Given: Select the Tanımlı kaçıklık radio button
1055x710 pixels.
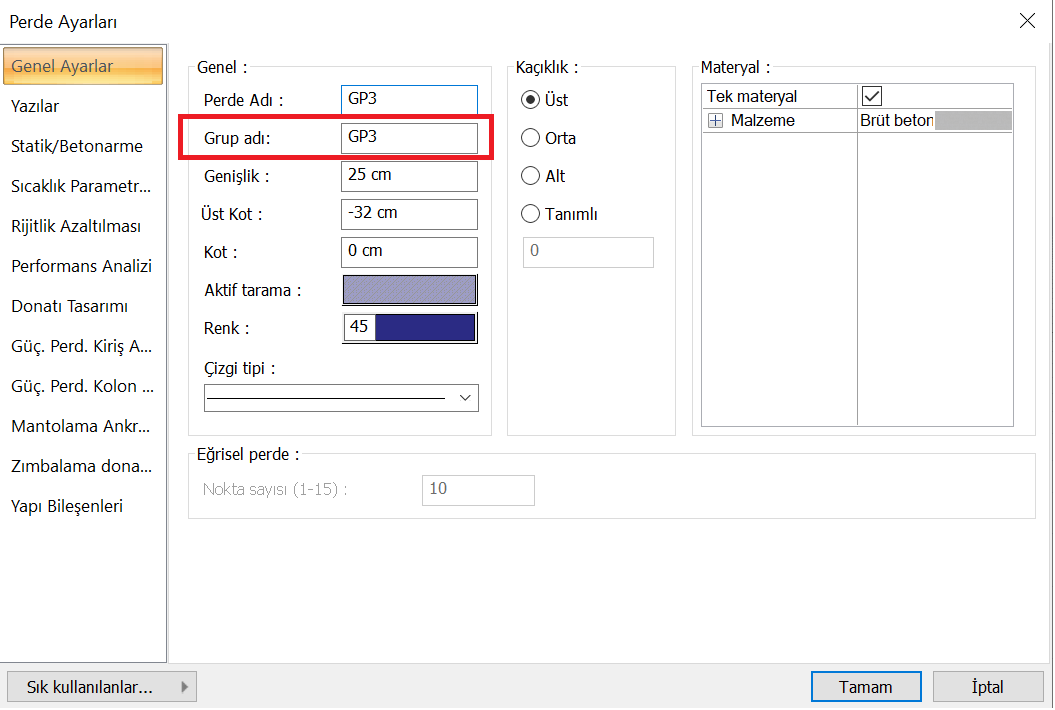Looking at the screenshot, I should tap(530, 214).
